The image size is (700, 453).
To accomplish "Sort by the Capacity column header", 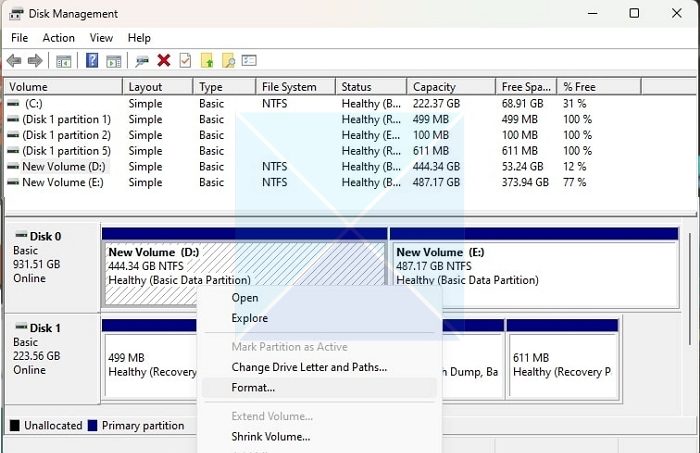I will click(434, 87).
